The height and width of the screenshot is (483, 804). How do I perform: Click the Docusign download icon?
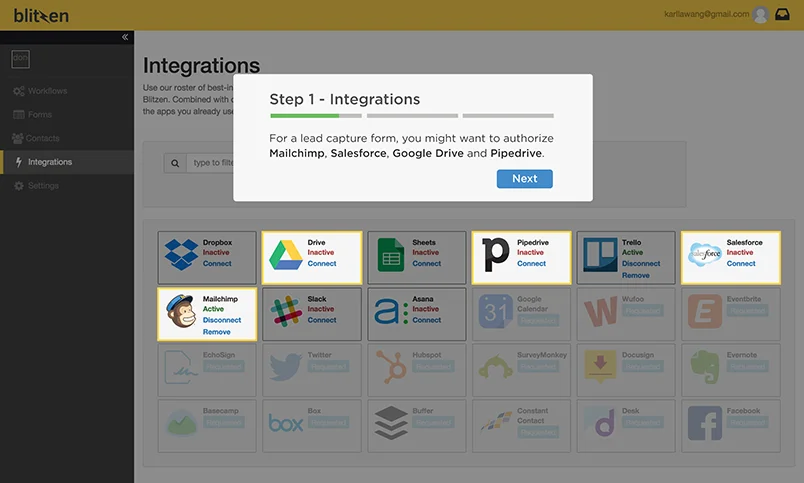click(x=600, y=367)
